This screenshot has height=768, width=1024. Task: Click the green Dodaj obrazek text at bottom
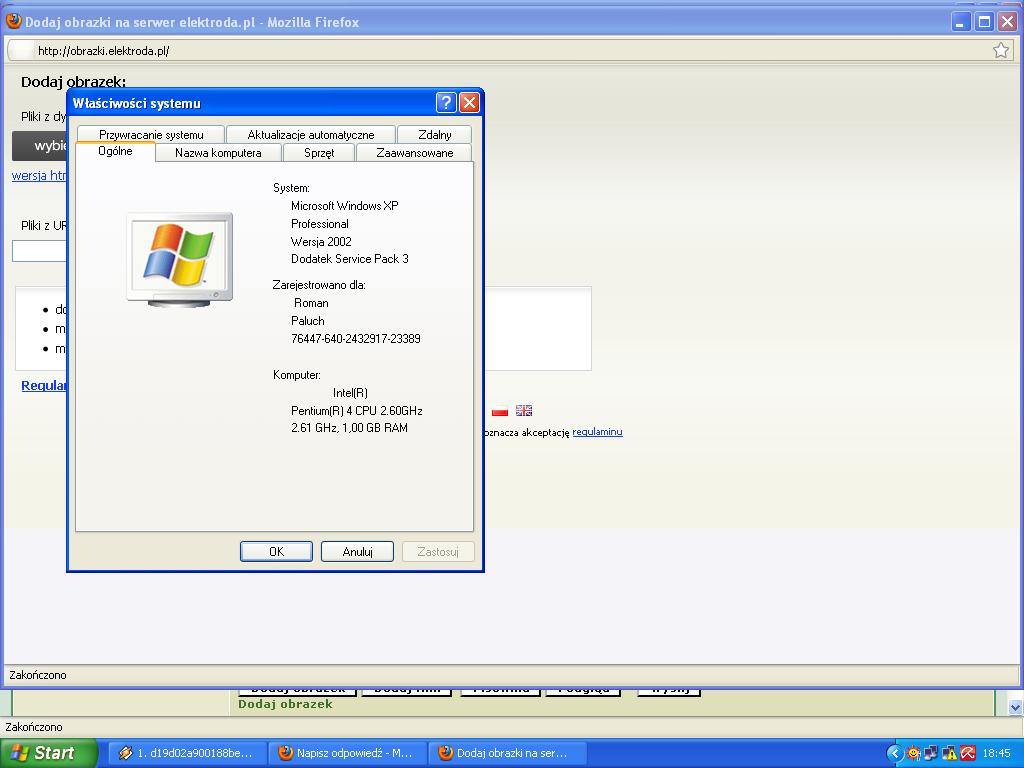[x=285, y=704]
